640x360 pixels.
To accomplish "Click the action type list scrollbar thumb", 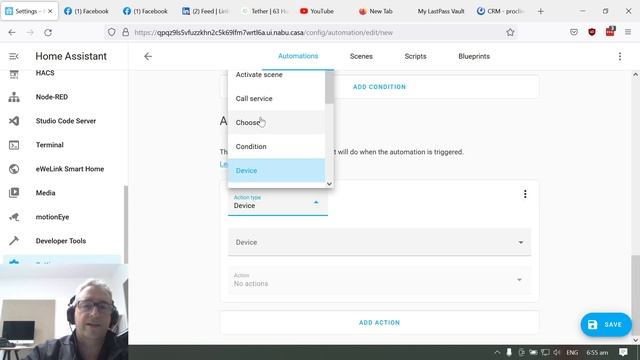I will tap(329, 87).
